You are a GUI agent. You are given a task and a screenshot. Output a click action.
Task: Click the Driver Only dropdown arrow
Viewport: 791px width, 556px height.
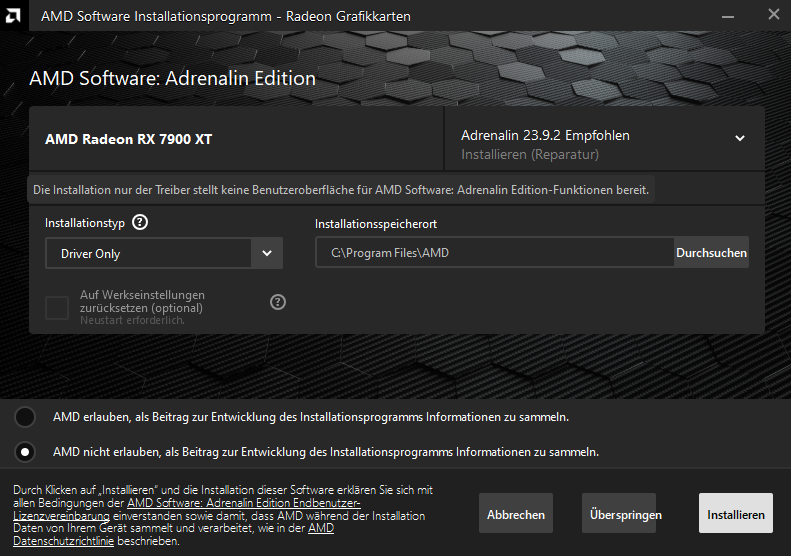pos(267,253)
